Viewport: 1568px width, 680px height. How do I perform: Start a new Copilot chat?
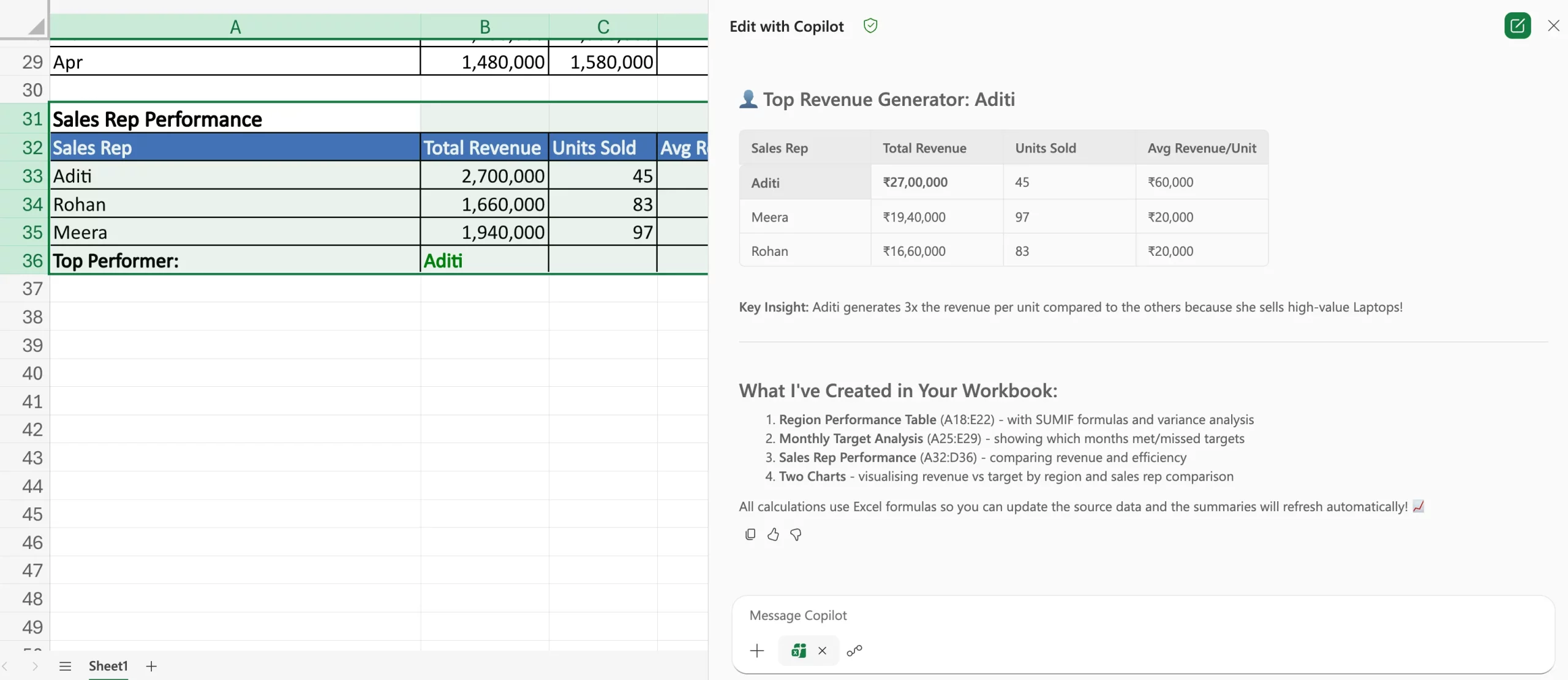pyautogui.click(x=1518, y=25)
